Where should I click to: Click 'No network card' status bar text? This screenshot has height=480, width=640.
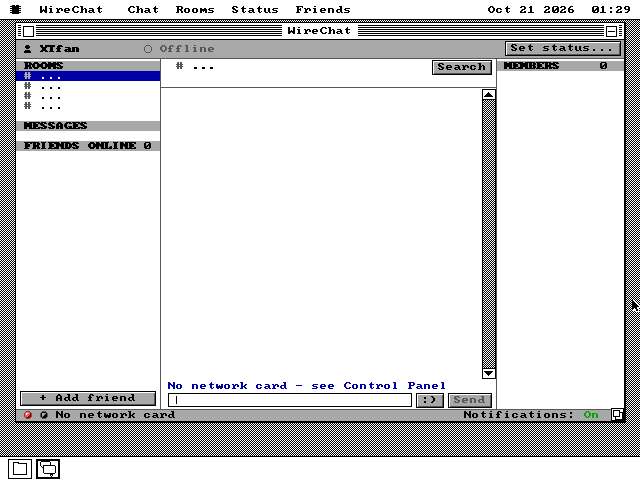[x=115, y=415]
